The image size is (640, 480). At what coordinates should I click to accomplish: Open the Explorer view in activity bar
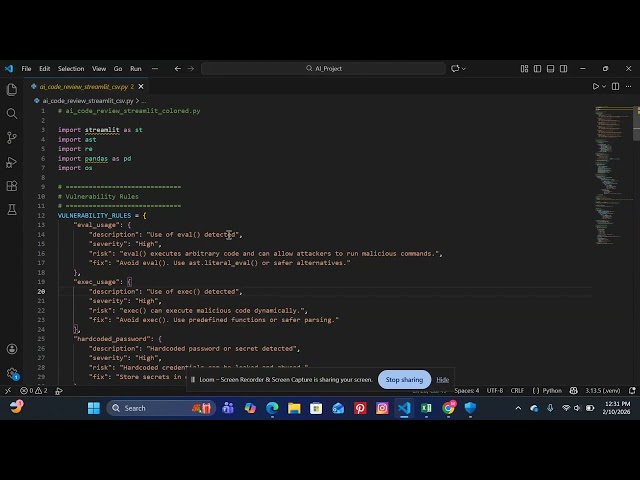(x=12, y=89)
